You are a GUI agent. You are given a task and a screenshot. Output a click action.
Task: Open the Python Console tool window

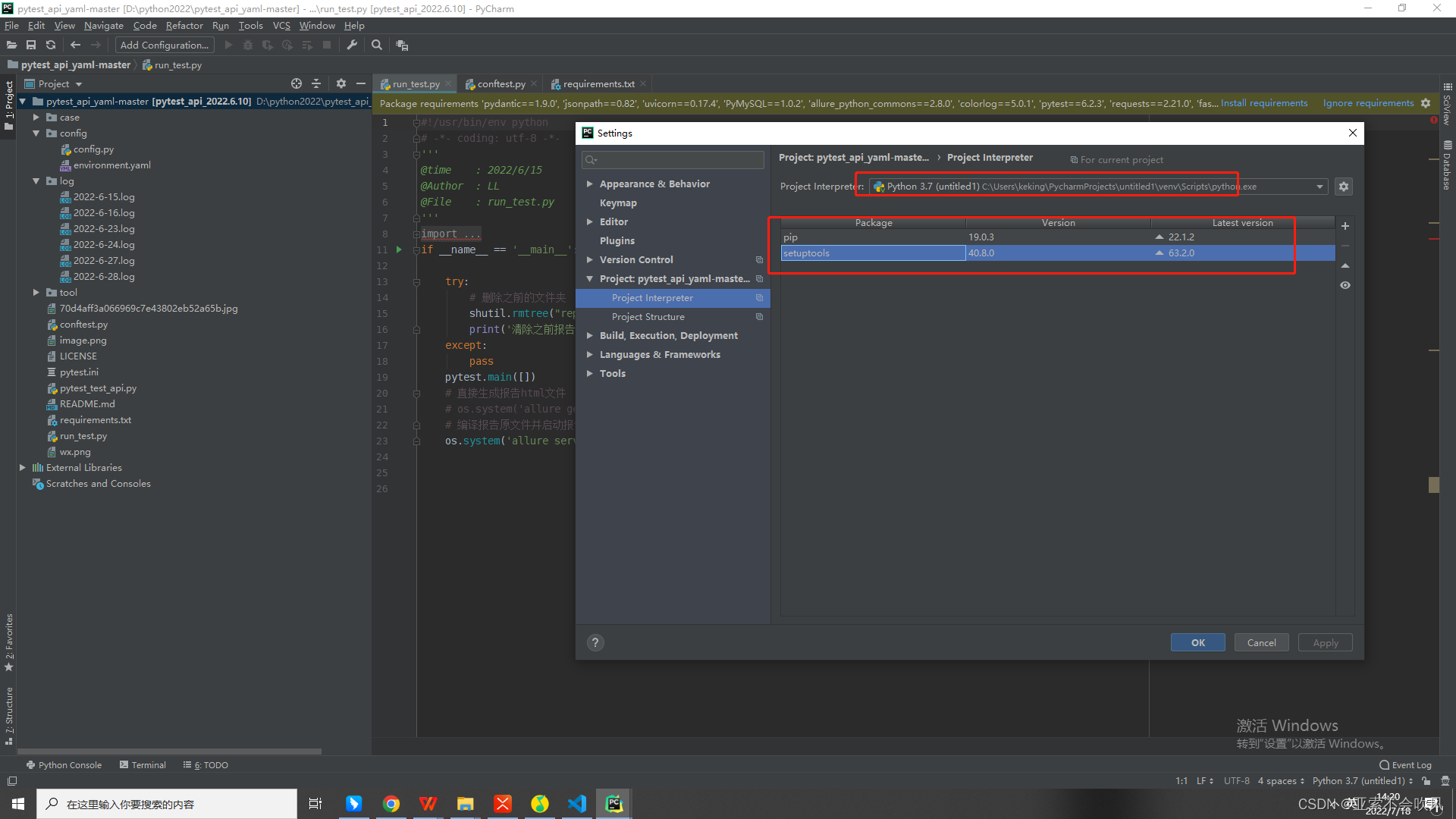pos(64,765)
